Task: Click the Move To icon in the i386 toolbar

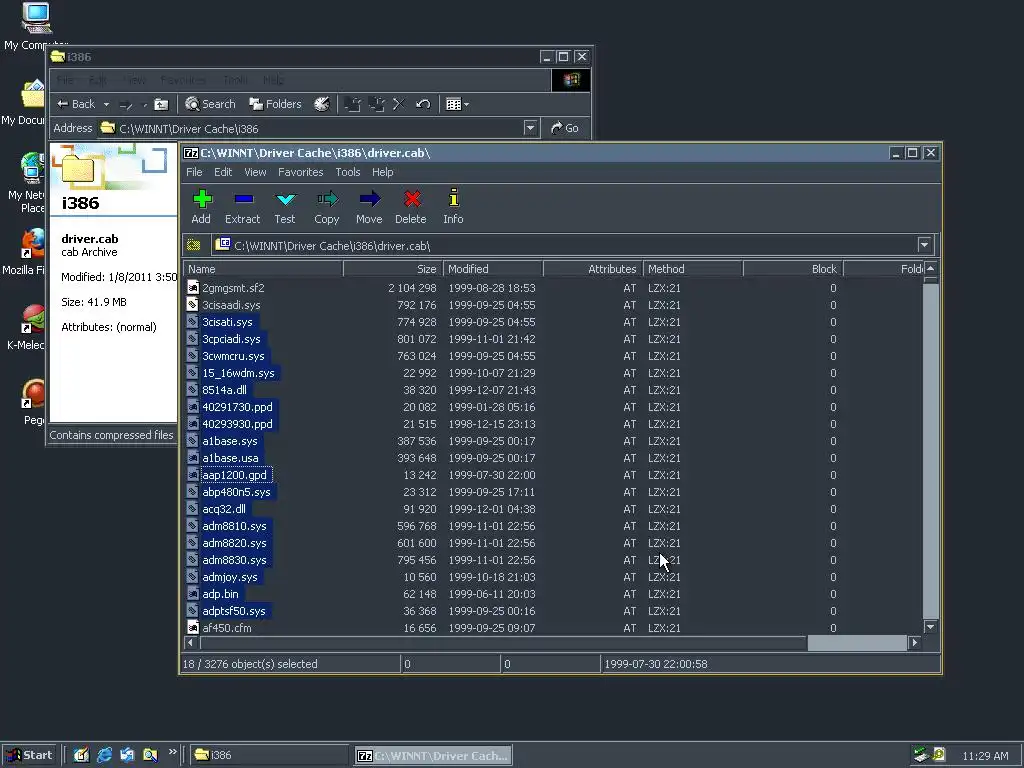Action: [353, 104]
